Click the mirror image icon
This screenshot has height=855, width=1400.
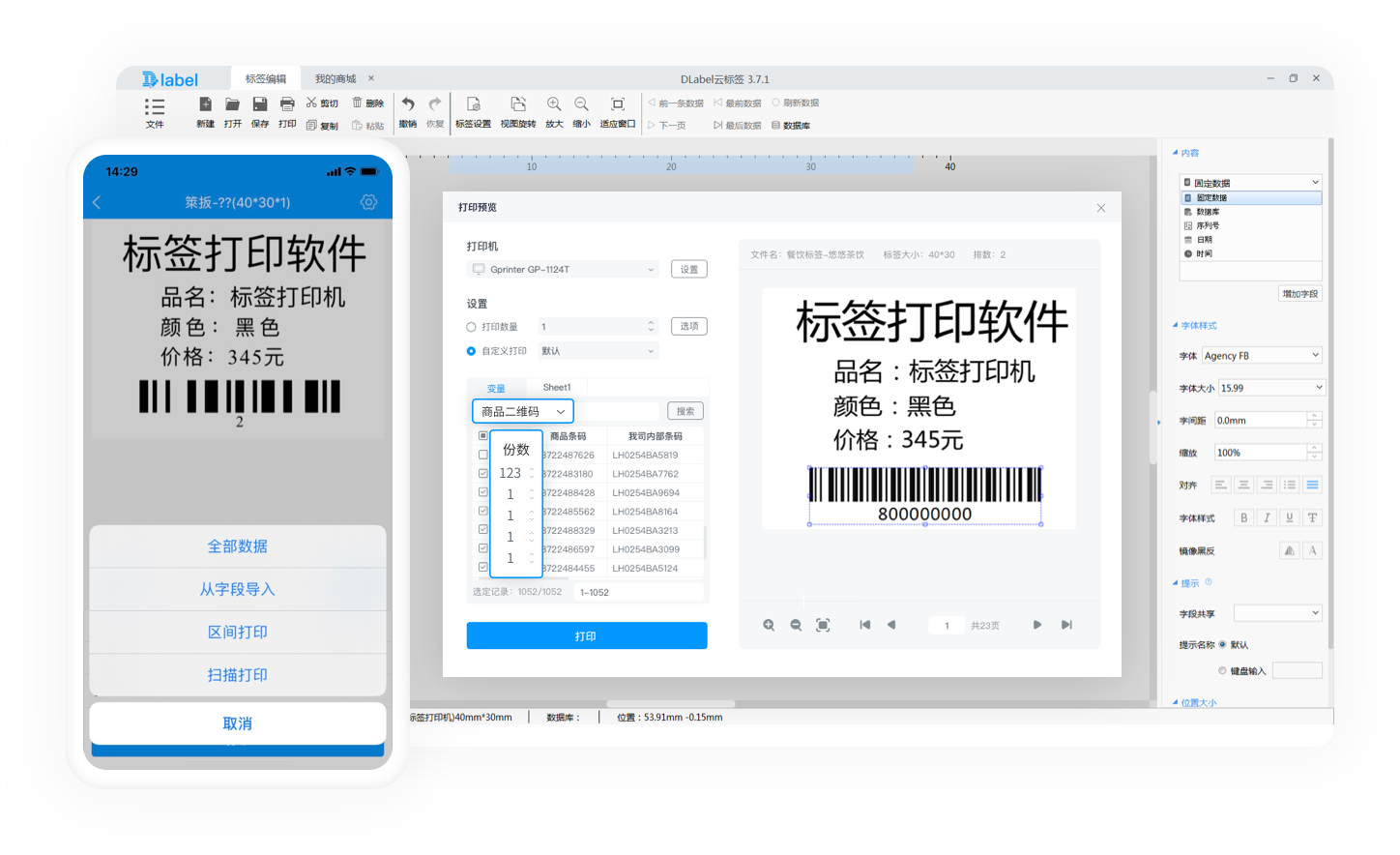[1289, 550]
